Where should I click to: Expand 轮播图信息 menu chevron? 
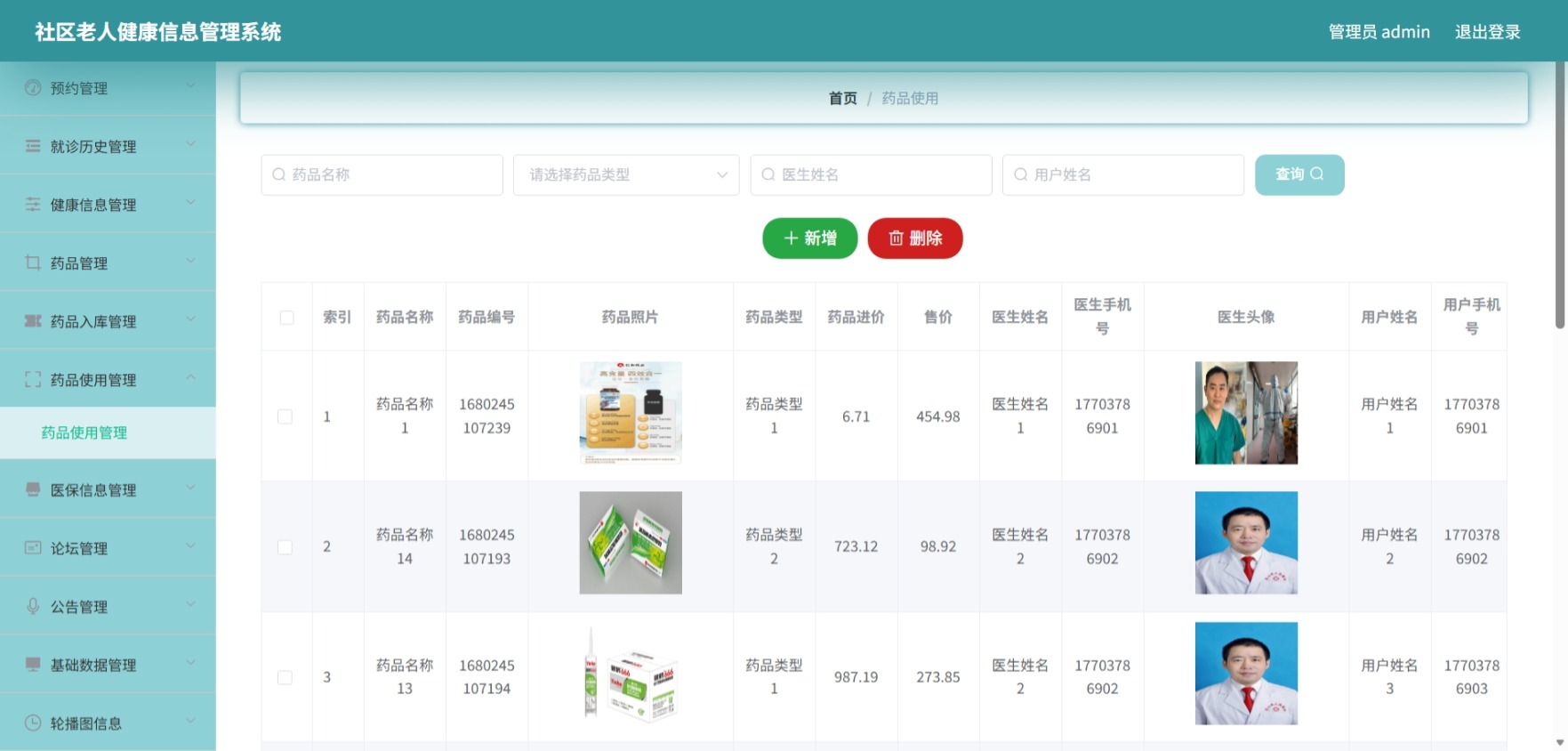[x=190, y=721]
